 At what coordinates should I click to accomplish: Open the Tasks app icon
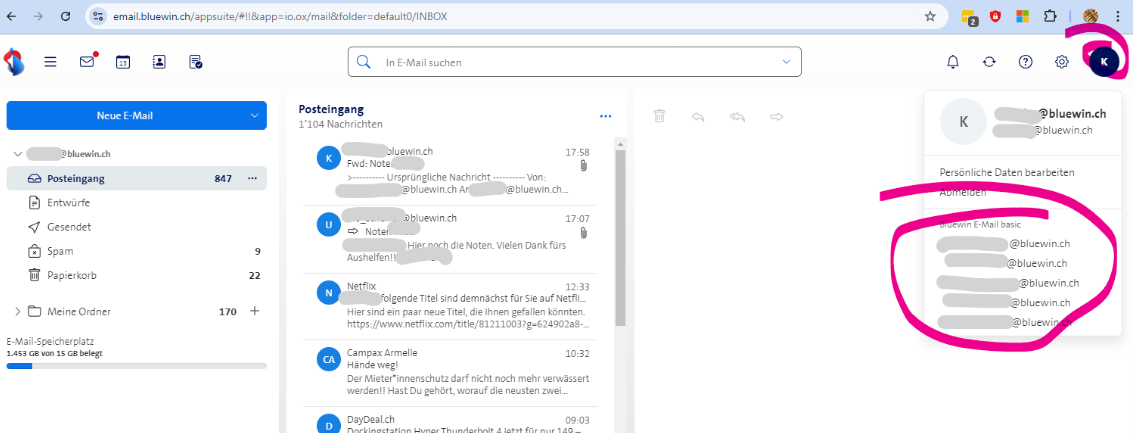195,62
